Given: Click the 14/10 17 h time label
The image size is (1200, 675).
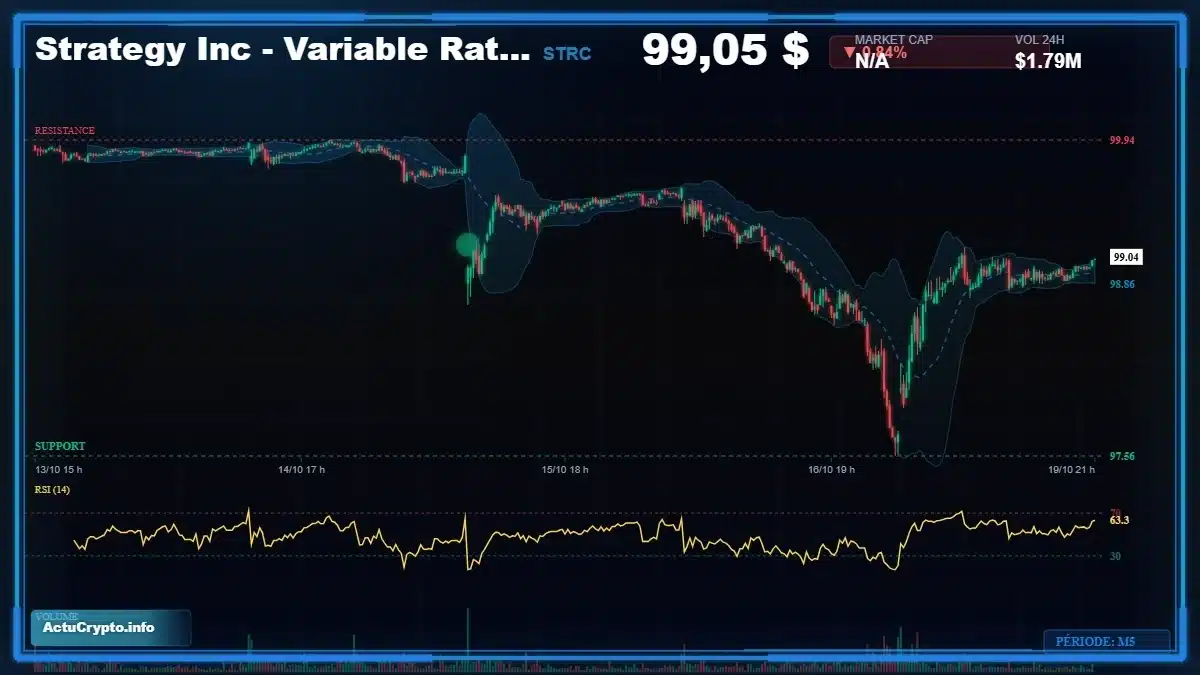Looking at the screenshot, I should (x=301, y=469).
